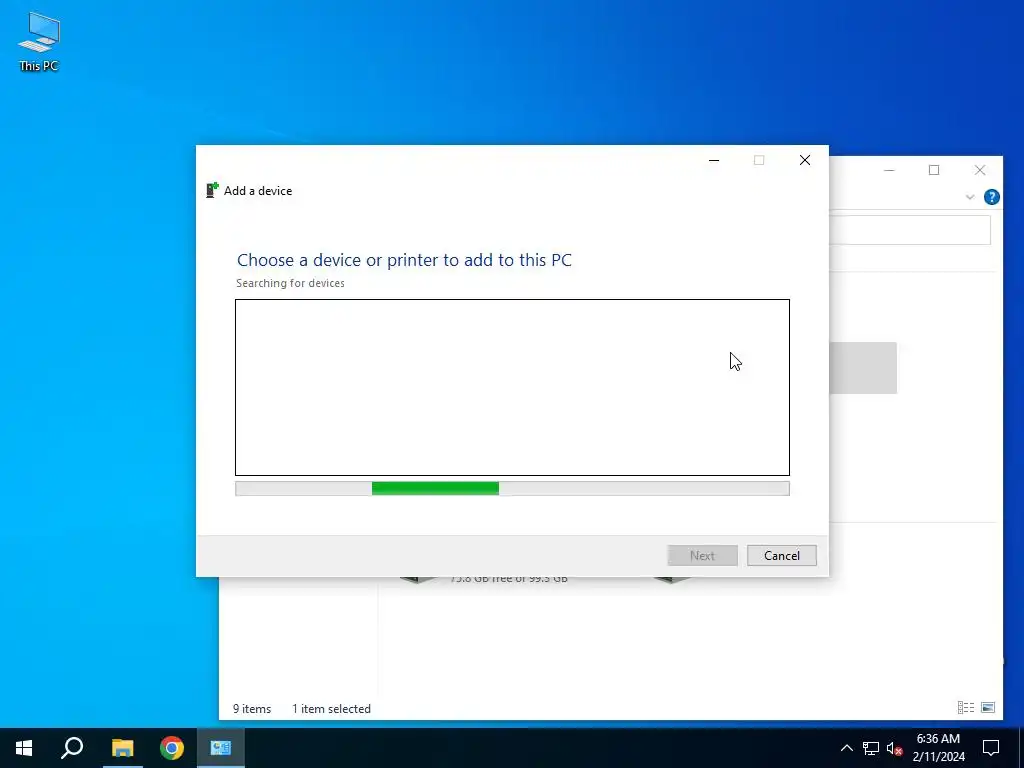The image size is (1024, 768).
Task: Show hidden system tray icons
Action: [x=846, y=748]
